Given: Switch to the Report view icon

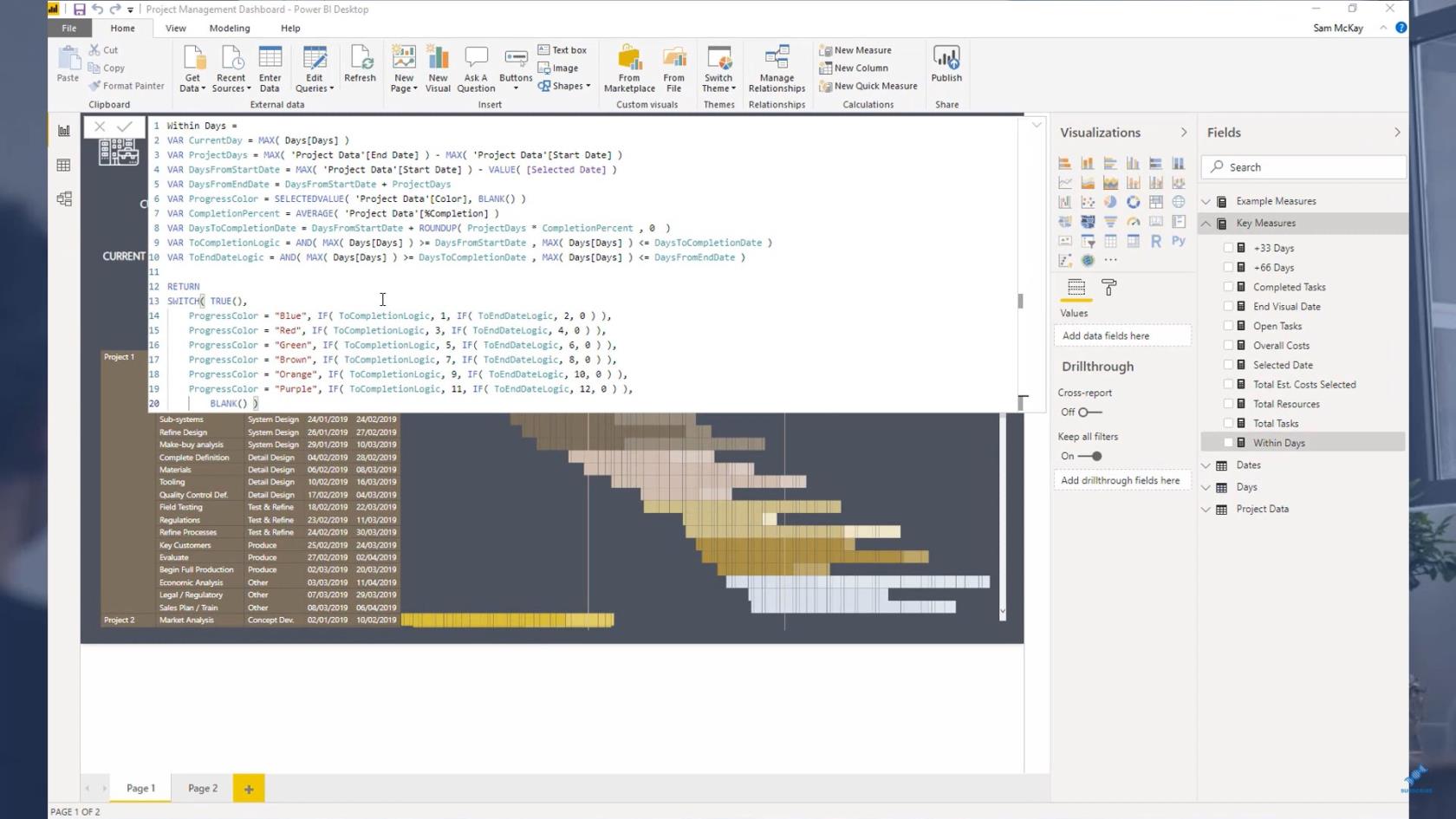Looking at the screenshot, I should 64,131.
